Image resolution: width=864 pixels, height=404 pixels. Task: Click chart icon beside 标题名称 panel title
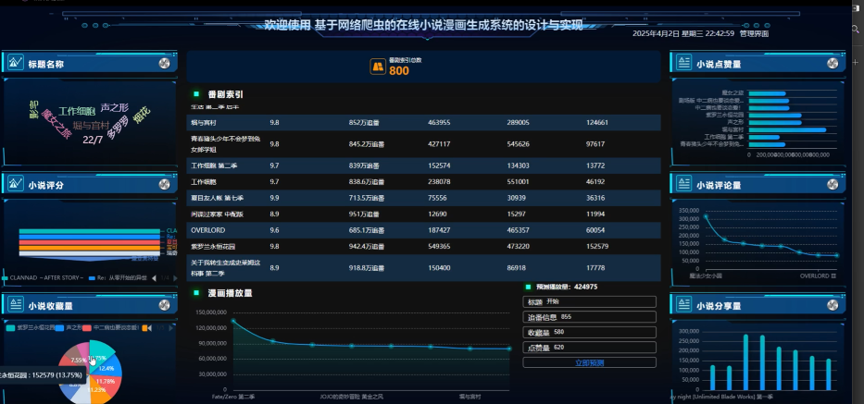(x=15, y=63)
